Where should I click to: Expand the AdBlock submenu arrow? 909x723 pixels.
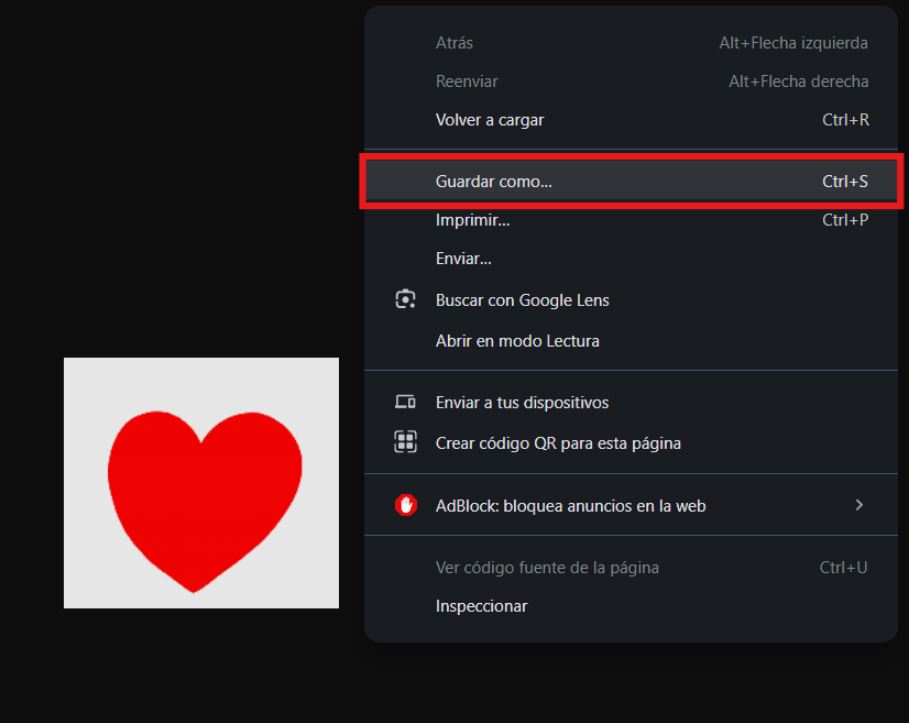[x=859, y=505]
